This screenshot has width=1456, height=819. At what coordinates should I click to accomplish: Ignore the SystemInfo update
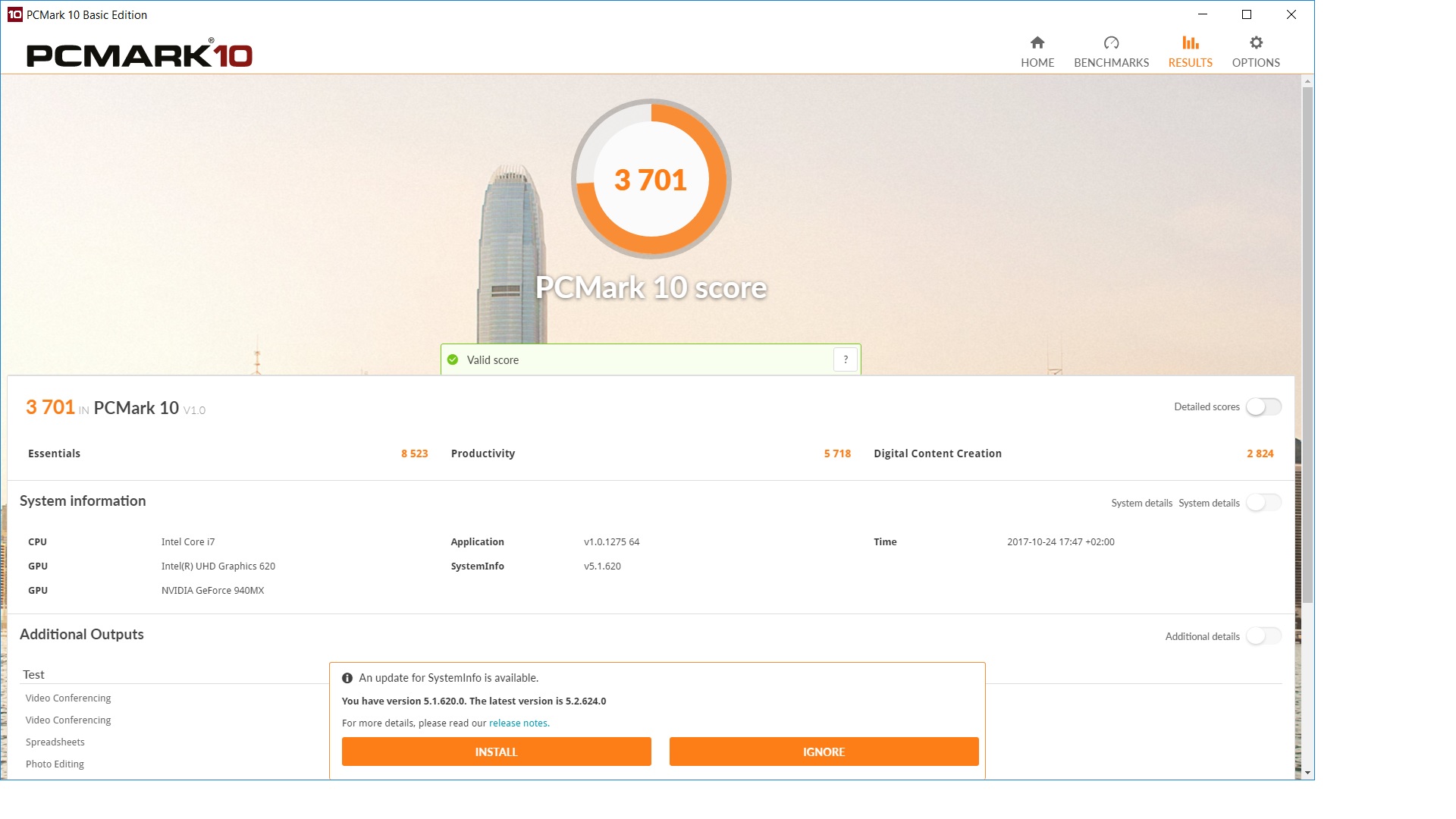pyautogui.click(x=824, y=752)
